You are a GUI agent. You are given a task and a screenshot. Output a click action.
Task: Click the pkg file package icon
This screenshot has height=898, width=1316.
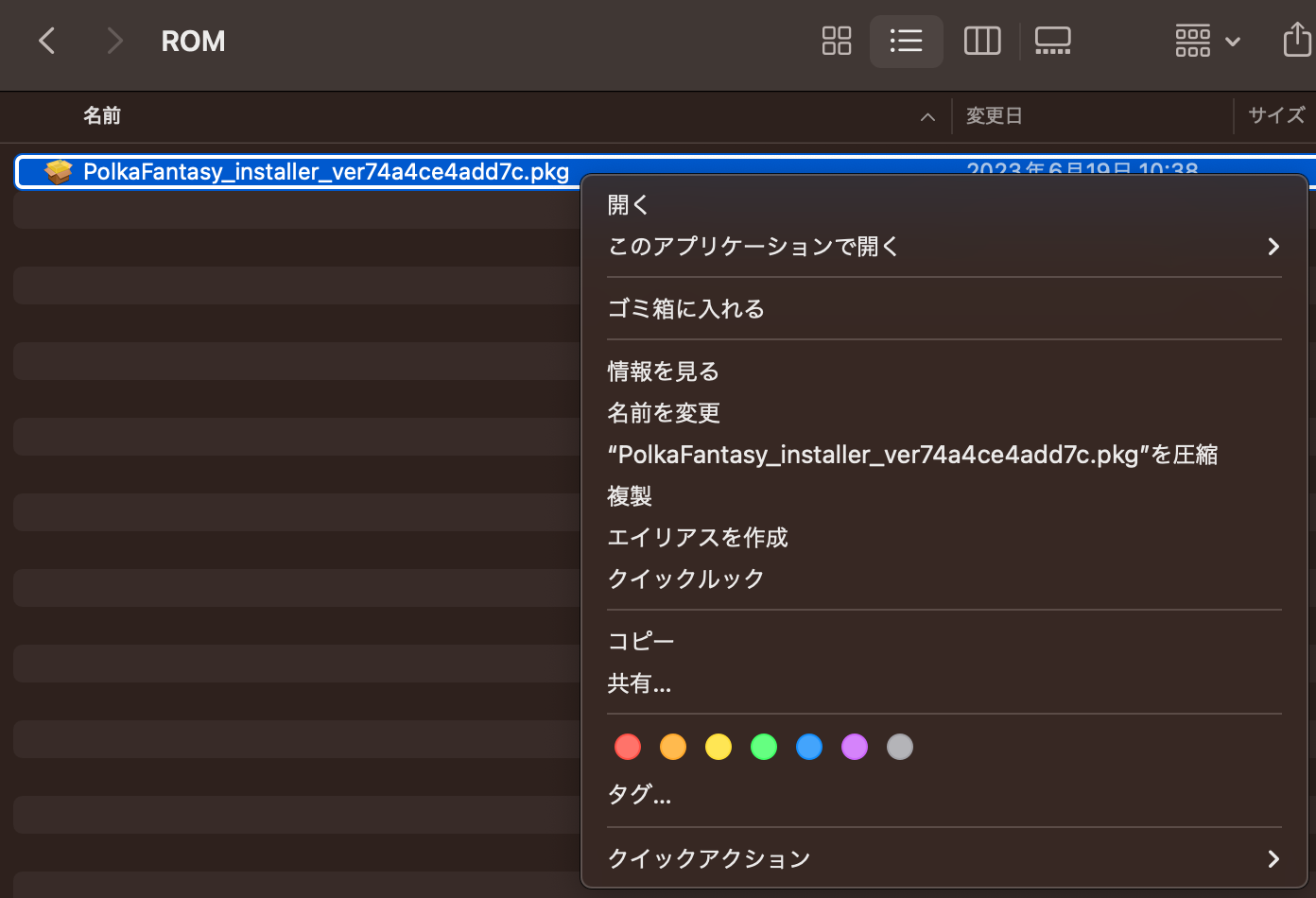tap(59, 171)
